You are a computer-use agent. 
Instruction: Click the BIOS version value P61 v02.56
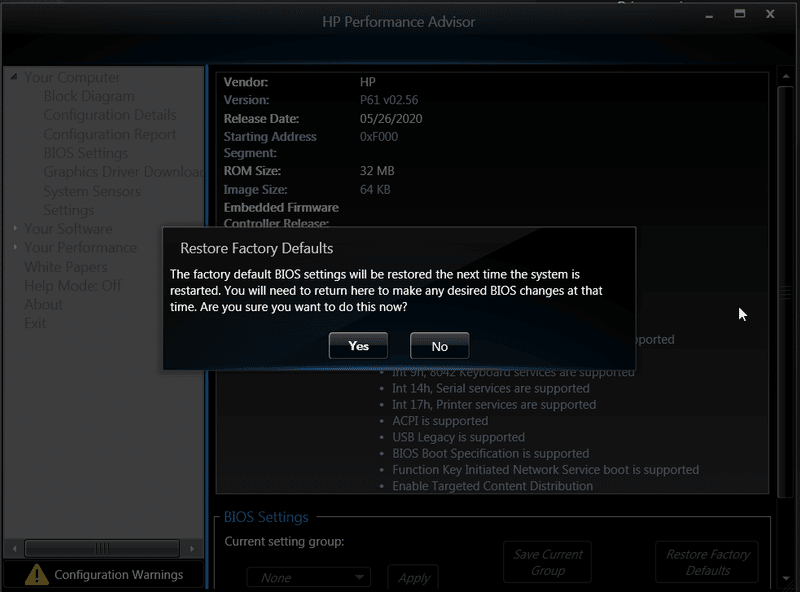(x=389, y=100)
